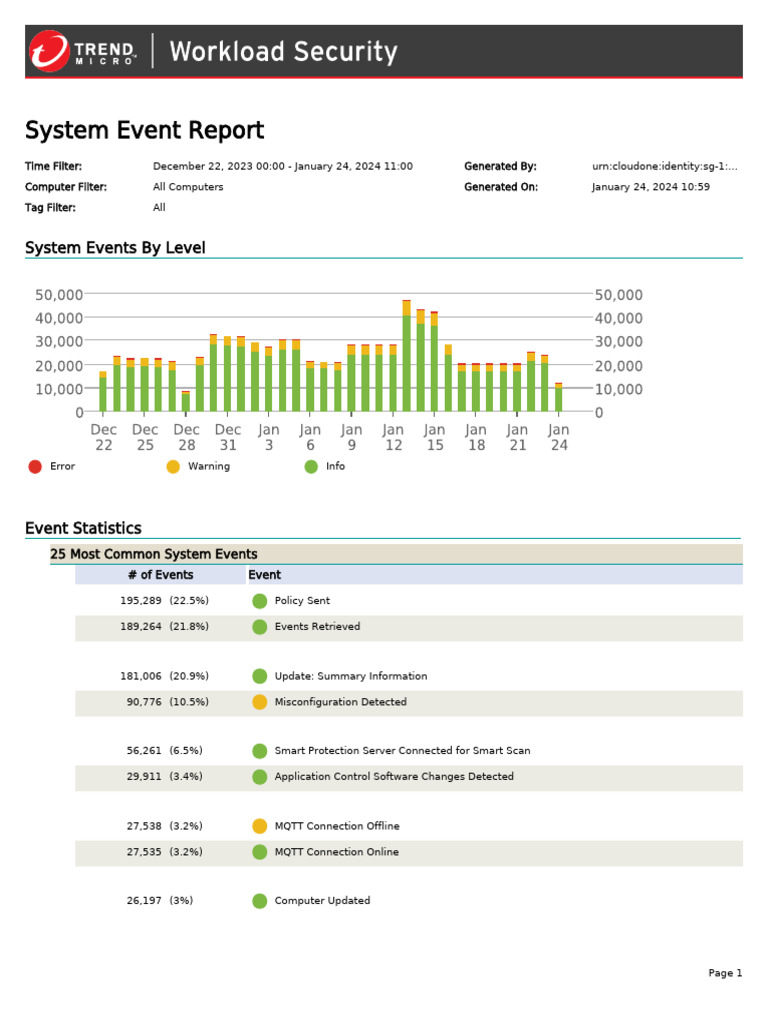Click the '# of Events' column header

tap(160, 575)
